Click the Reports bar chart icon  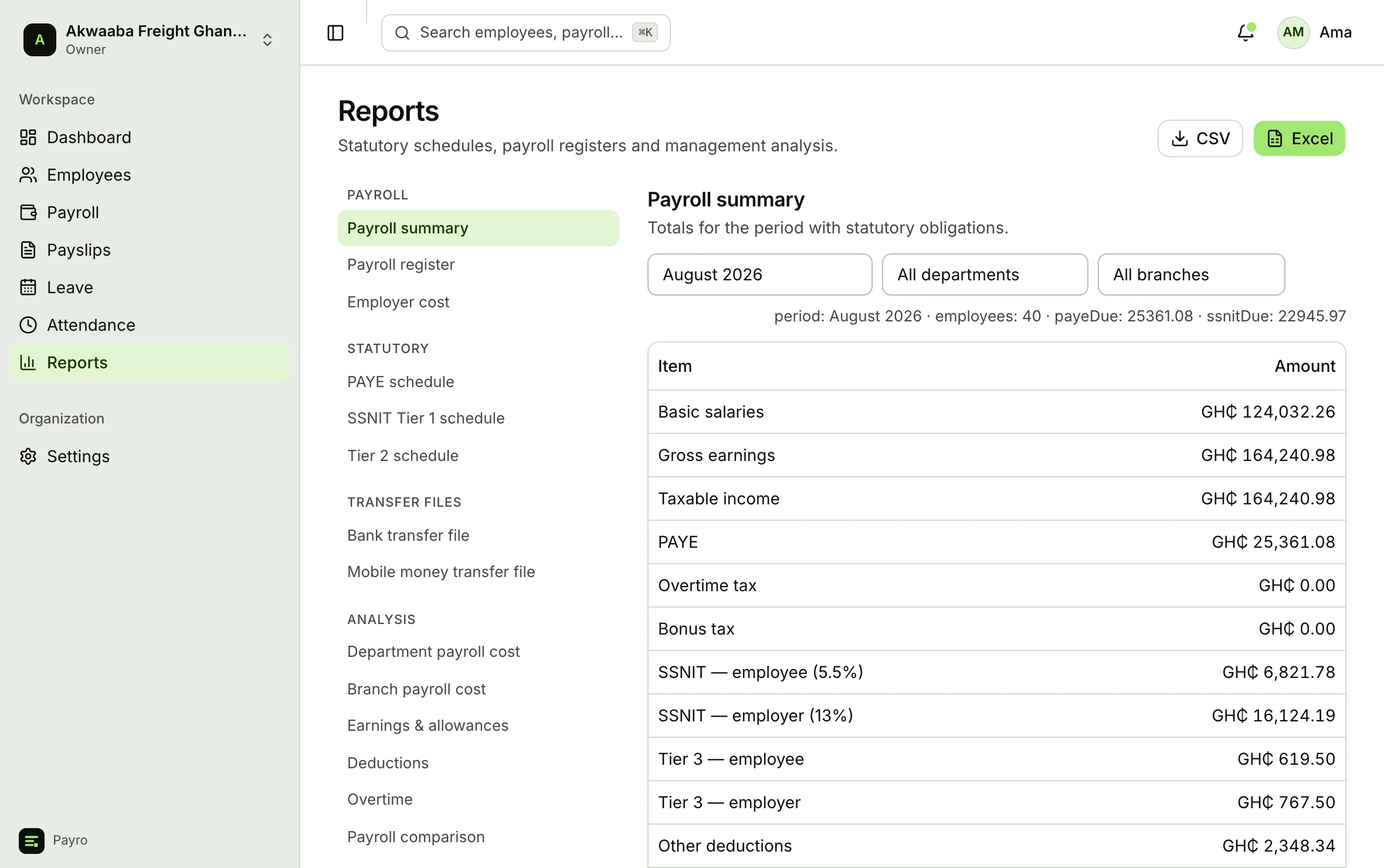tap(28, 362)
